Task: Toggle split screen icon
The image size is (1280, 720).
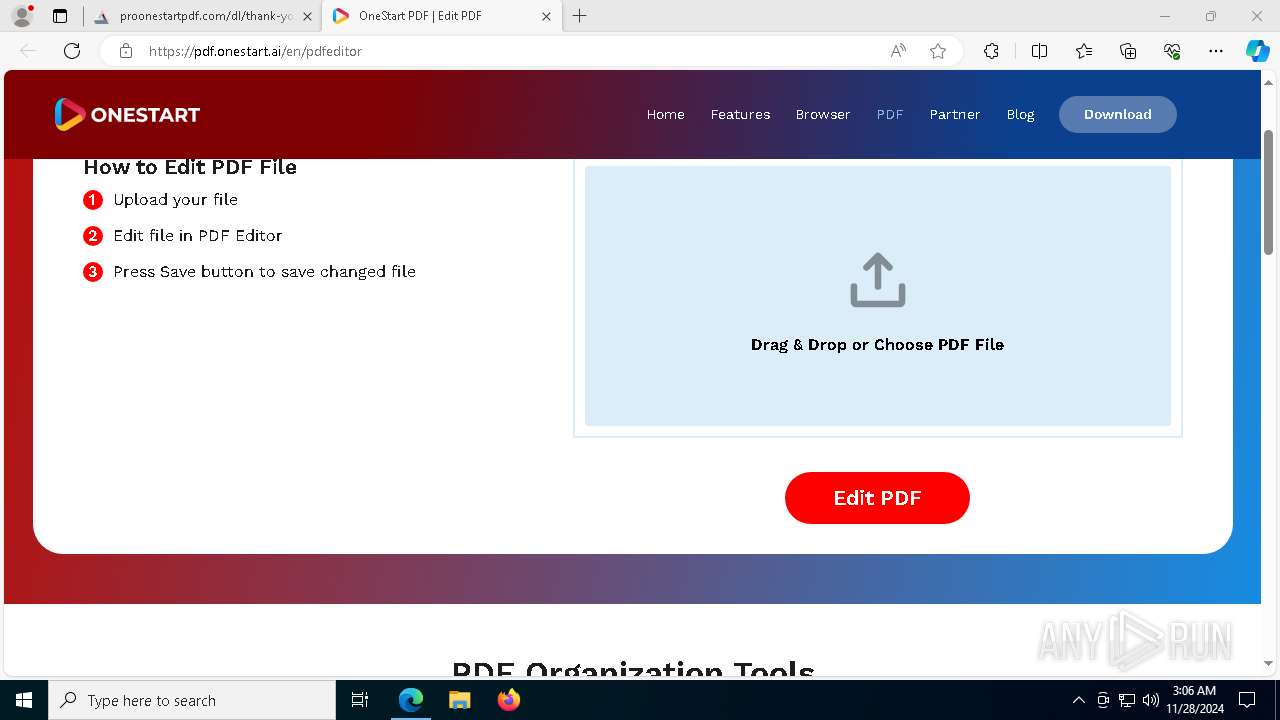Action: (x=1039, y=51)
